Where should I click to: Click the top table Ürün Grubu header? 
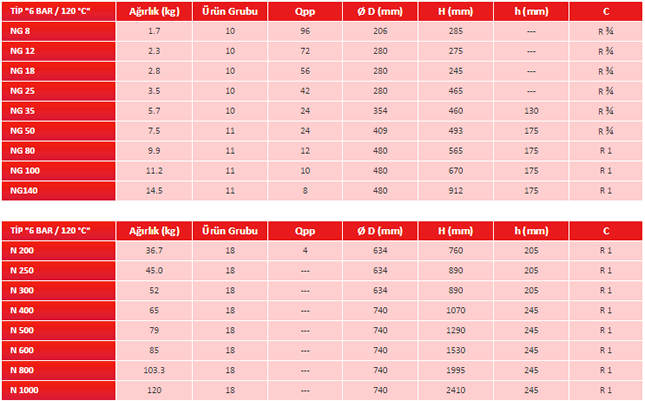coord(230,12)
